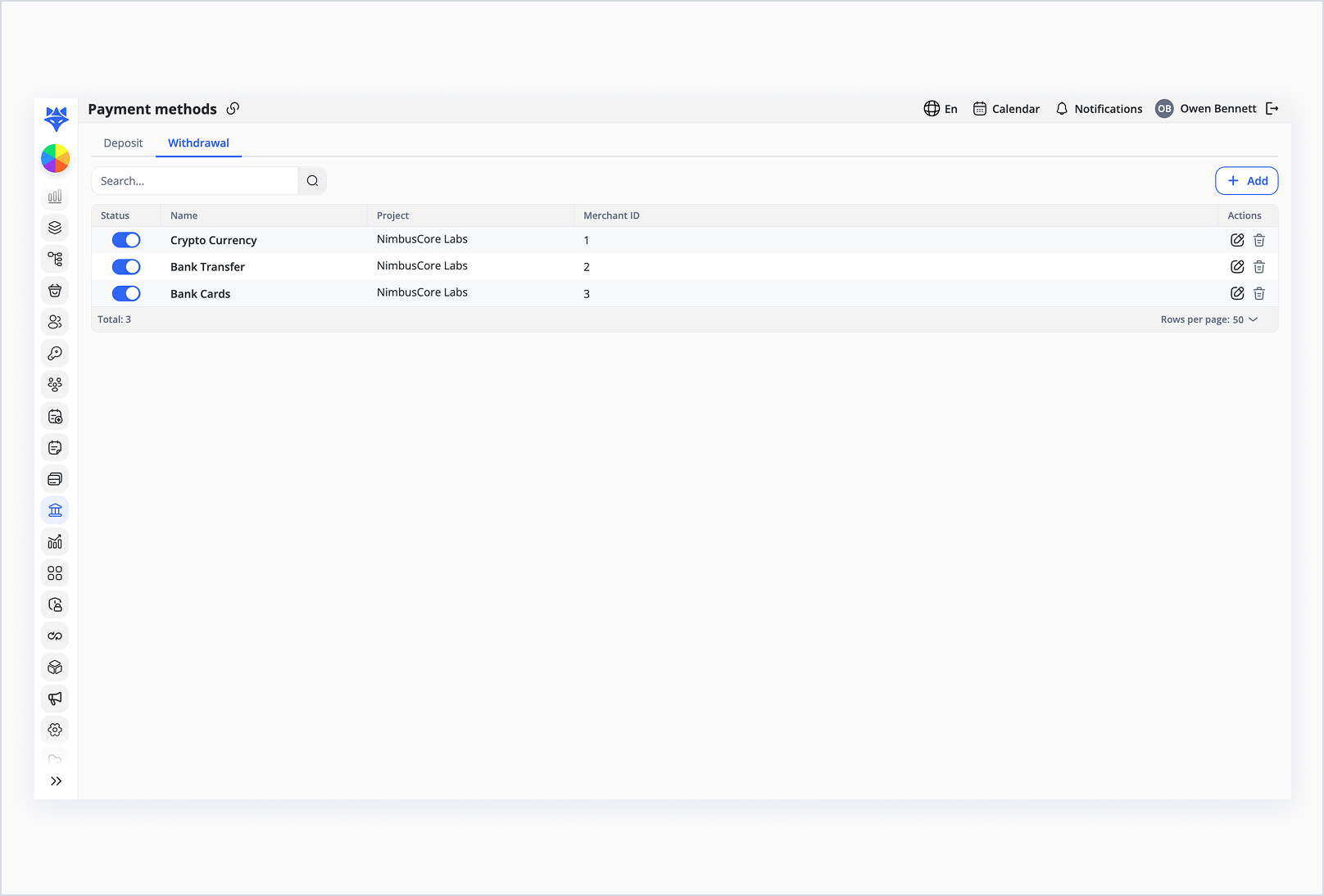Open the colorful pie-wheel icon
The image size is (1324, 896).
(x=56, y=159)
